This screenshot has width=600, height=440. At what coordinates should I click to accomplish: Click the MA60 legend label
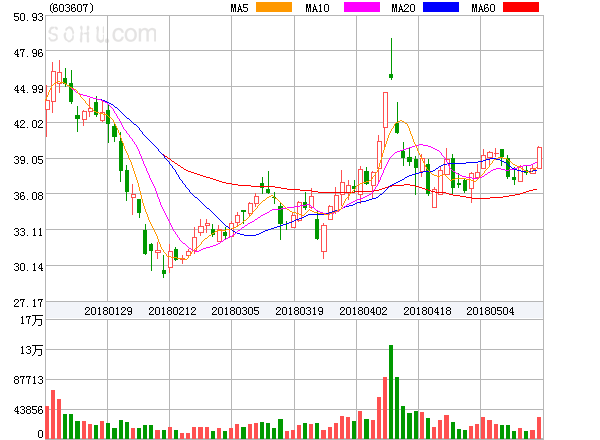click(483, 8)
